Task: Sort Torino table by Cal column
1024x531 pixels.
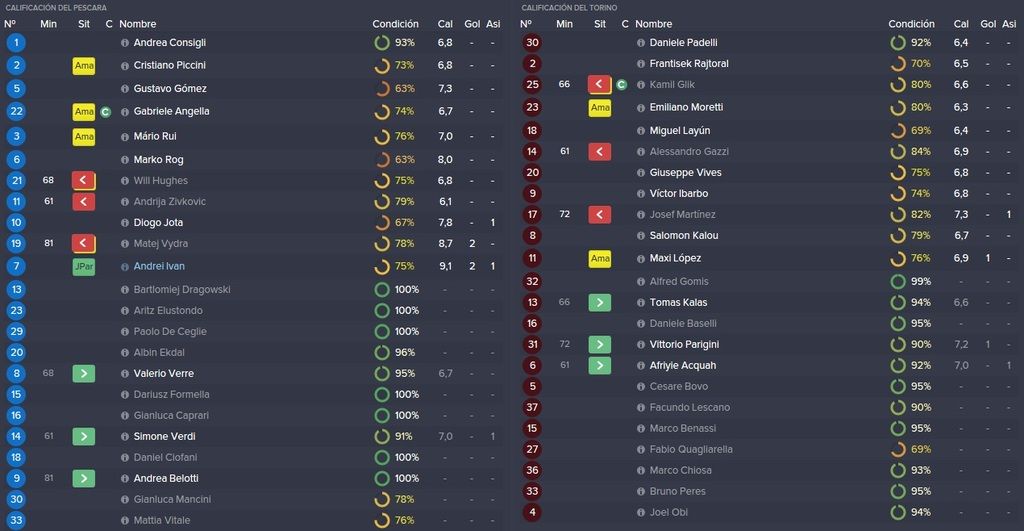Action: tap(961, 24)
